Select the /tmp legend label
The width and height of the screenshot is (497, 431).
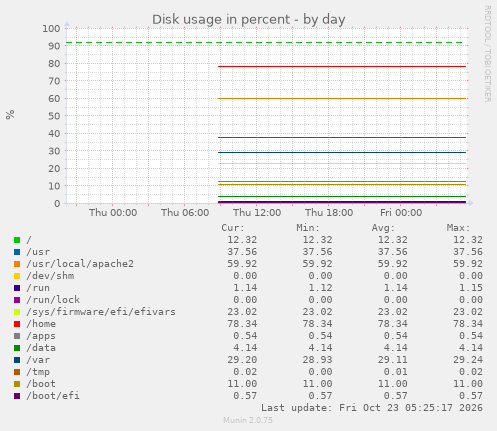click(38, 372)
